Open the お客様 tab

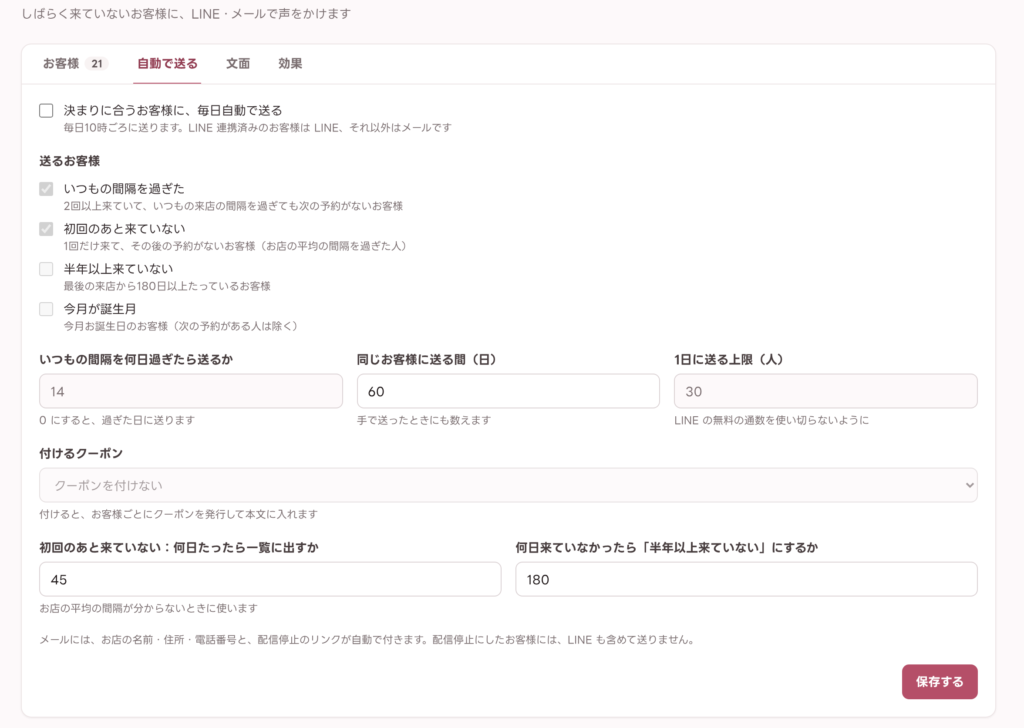[74, 63]
